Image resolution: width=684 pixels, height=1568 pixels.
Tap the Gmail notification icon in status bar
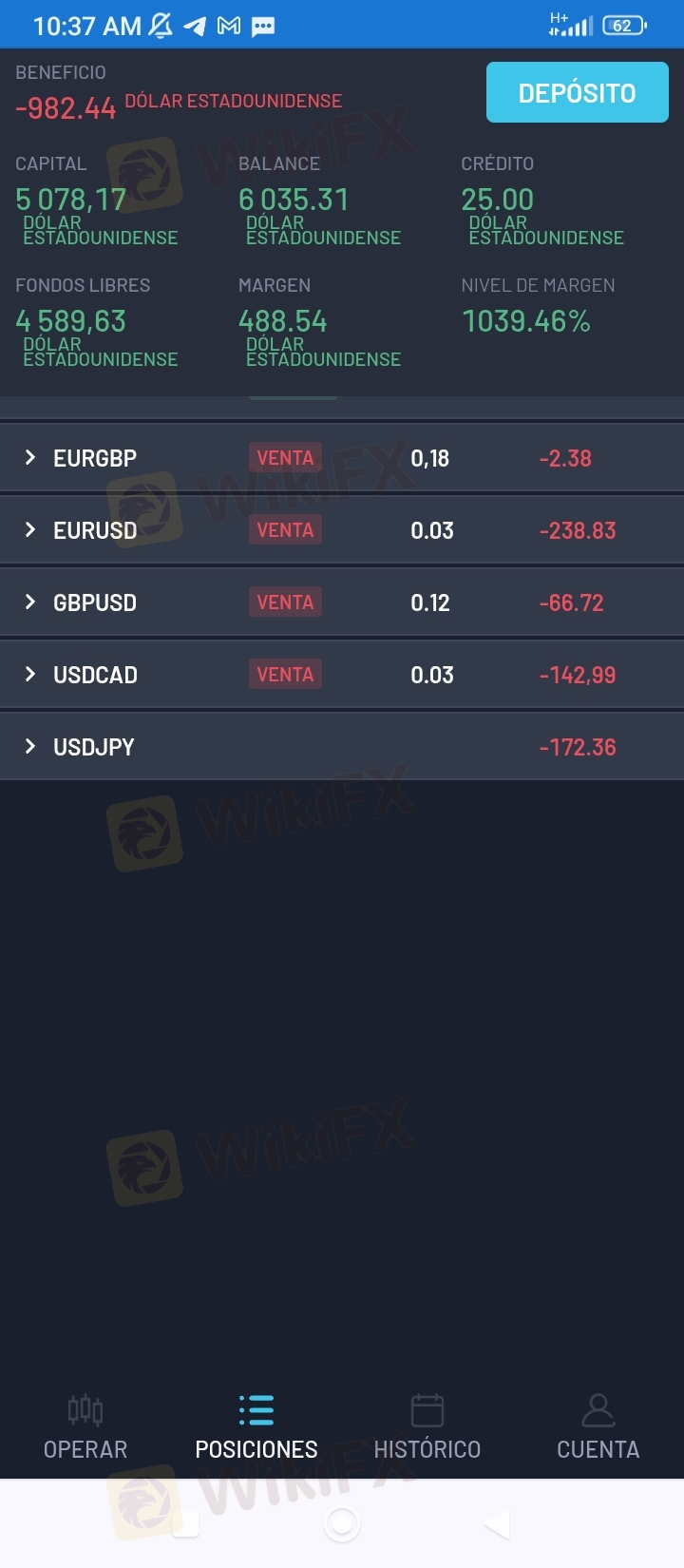coord(229,26)
